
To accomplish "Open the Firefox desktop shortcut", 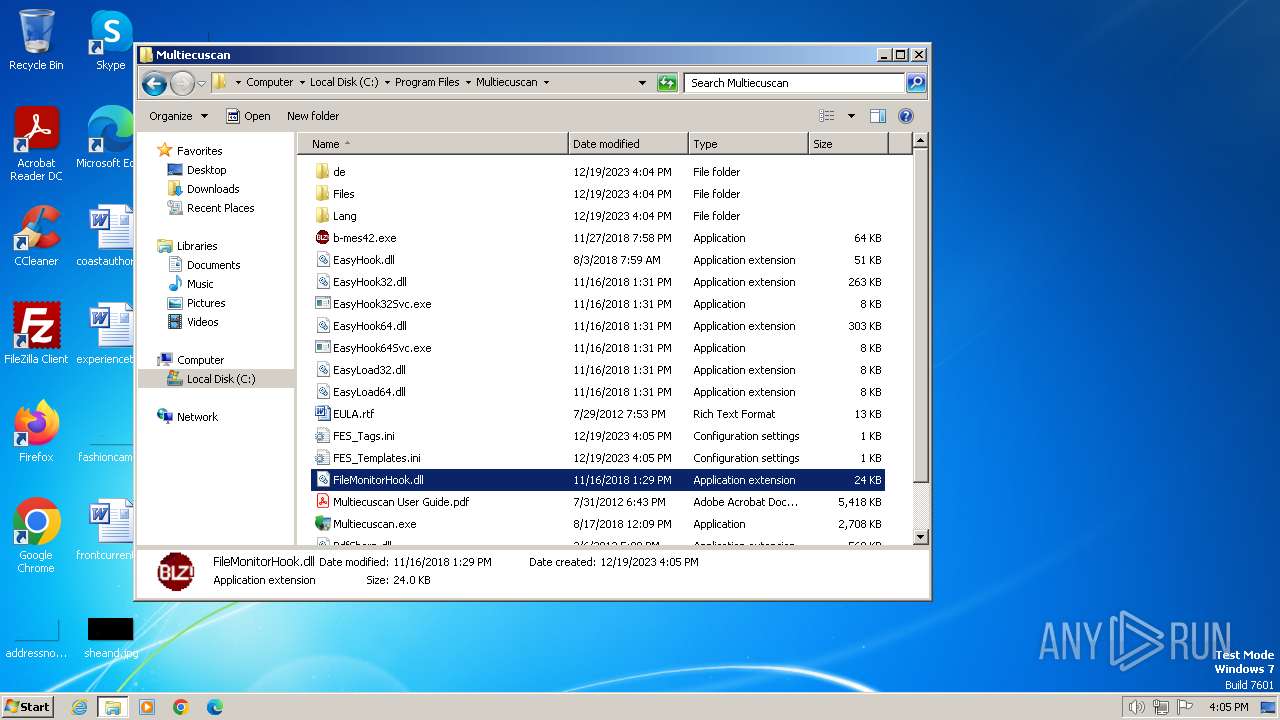I will click(x=36, y=431).
